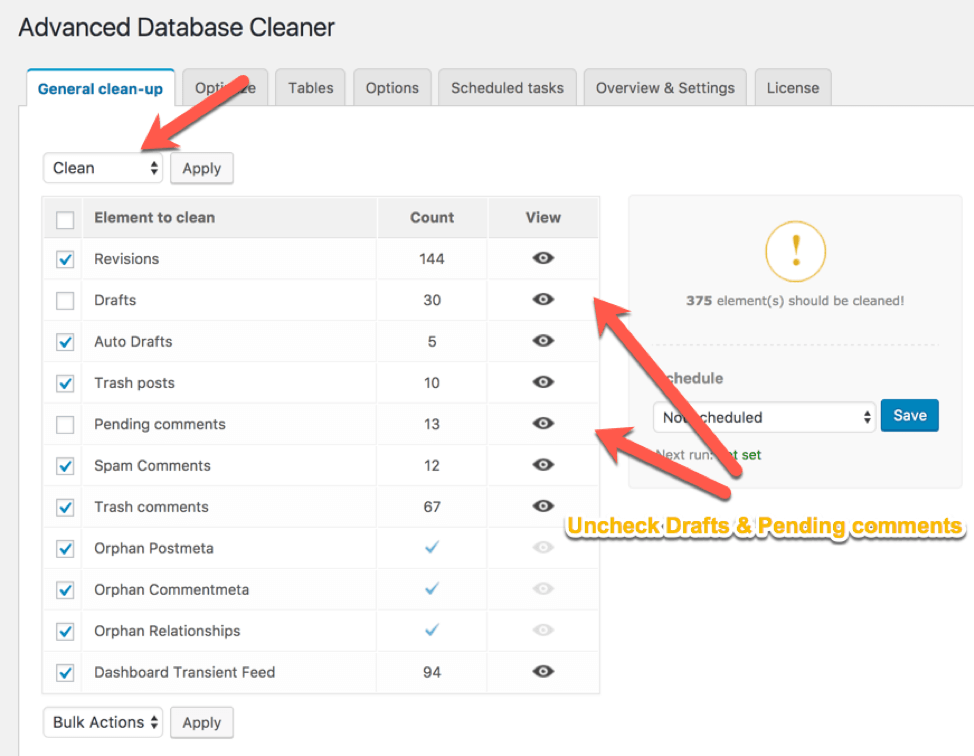Open the Overview & Settings tab
This screenshot has height=756, width=974.
[665, 87]
